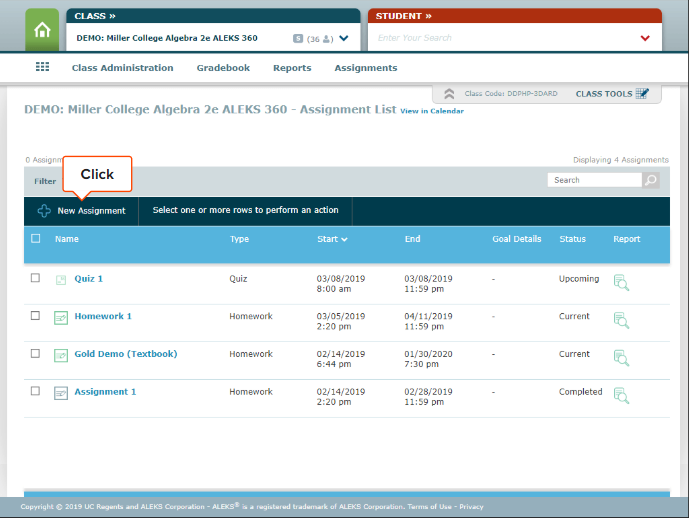Click the Gold Demo end date 01/30/2020

click(x=428, y=354)
